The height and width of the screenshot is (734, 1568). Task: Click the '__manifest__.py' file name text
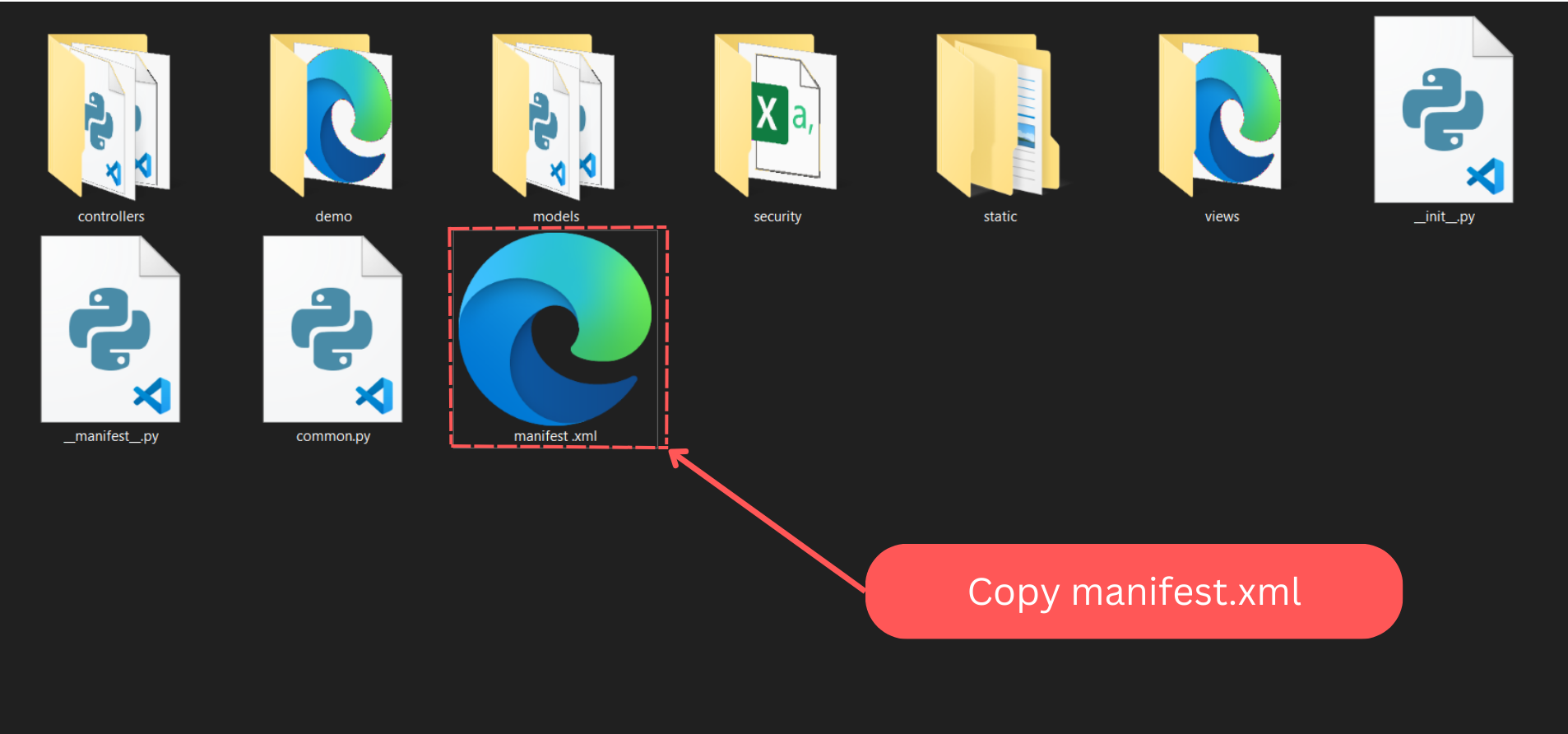[x=111, y=436]
